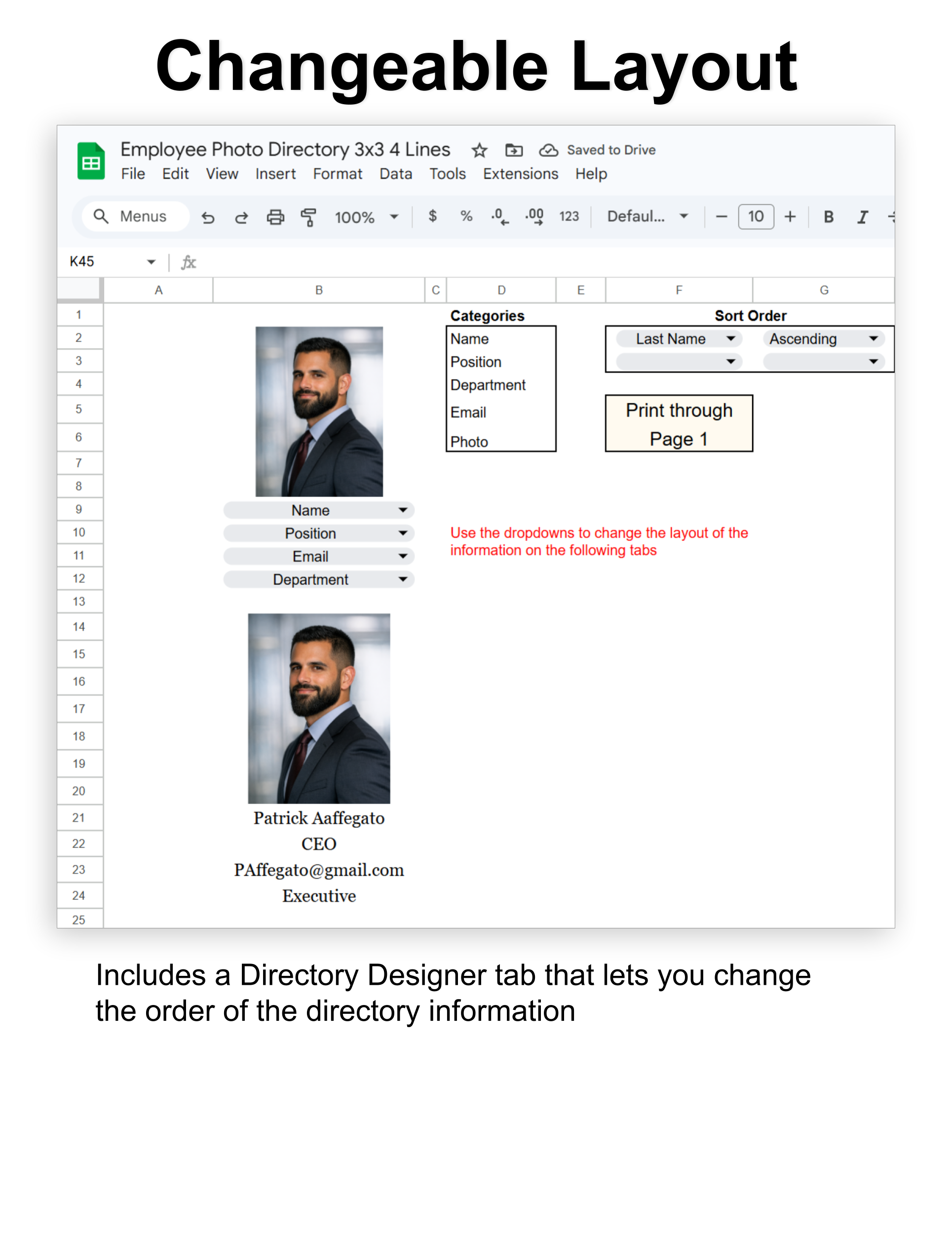The width and height of the screenshot is (952, 1234).
Task: Select the Paint format tool
Action: coord(308,216)
